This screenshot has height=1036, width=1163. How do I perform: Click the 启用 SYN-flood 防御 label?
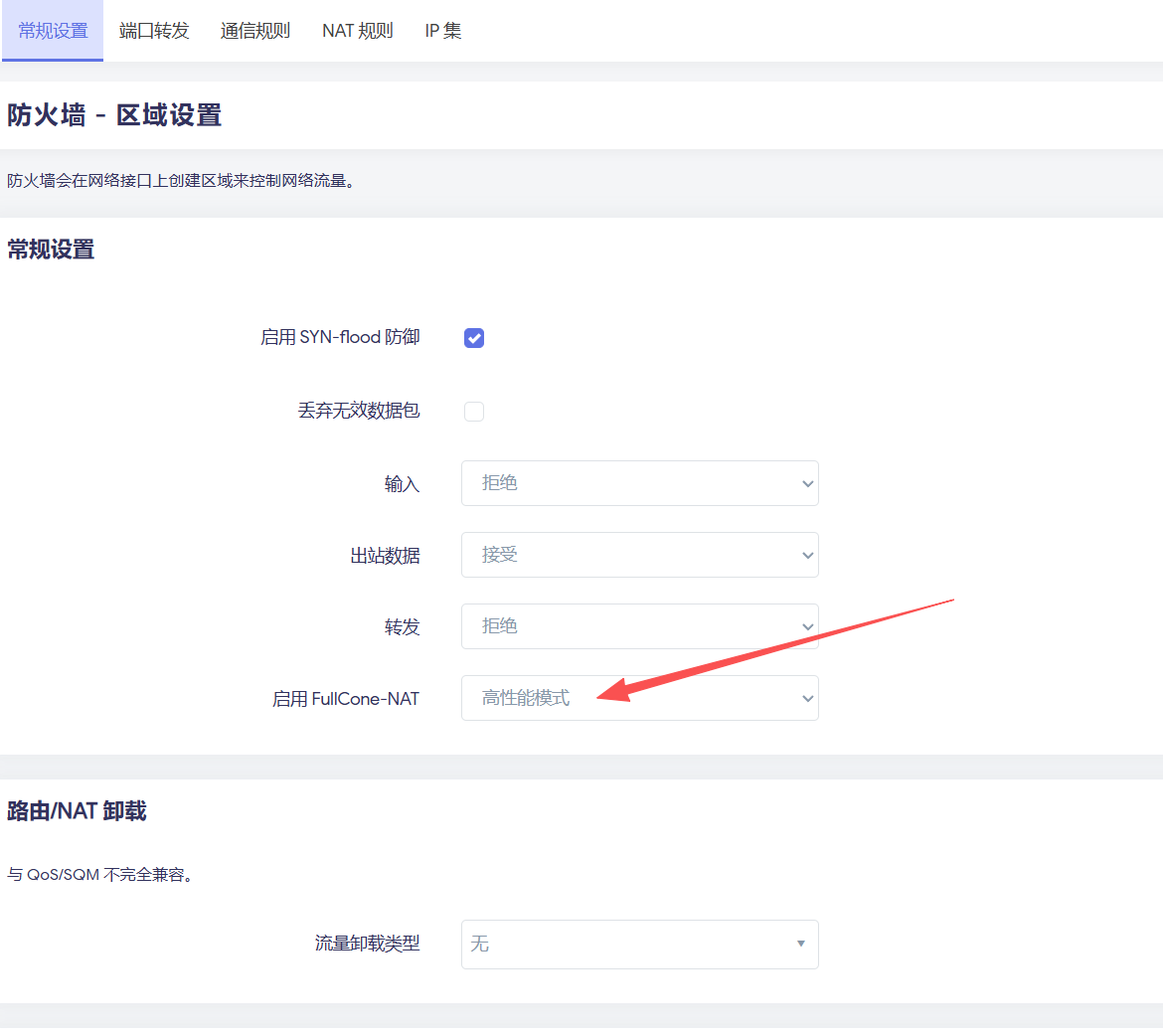[x=340, y=337]
